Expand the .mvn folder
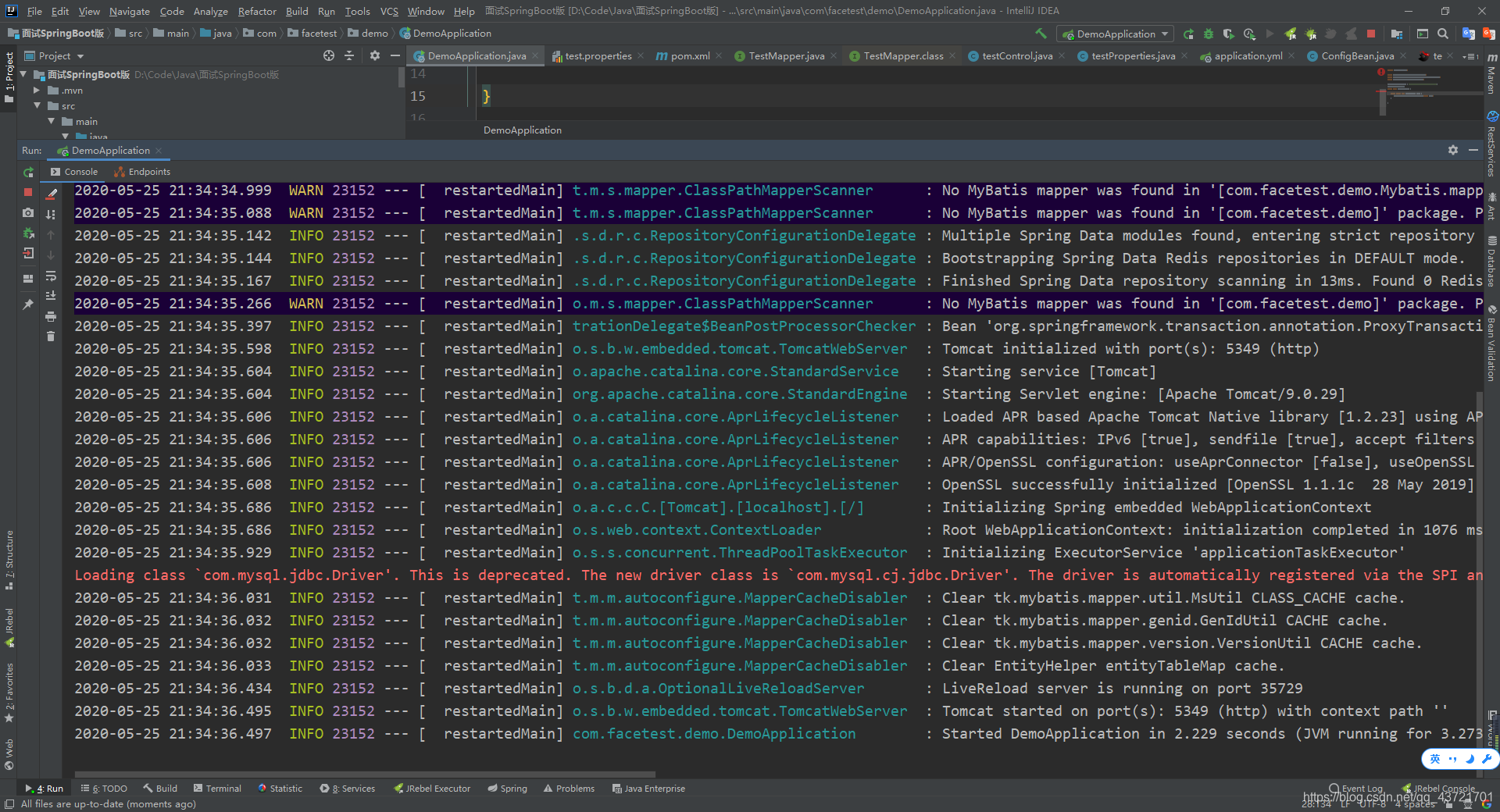The height and width of the screenshot is (812, 1500). click(37, 91)
